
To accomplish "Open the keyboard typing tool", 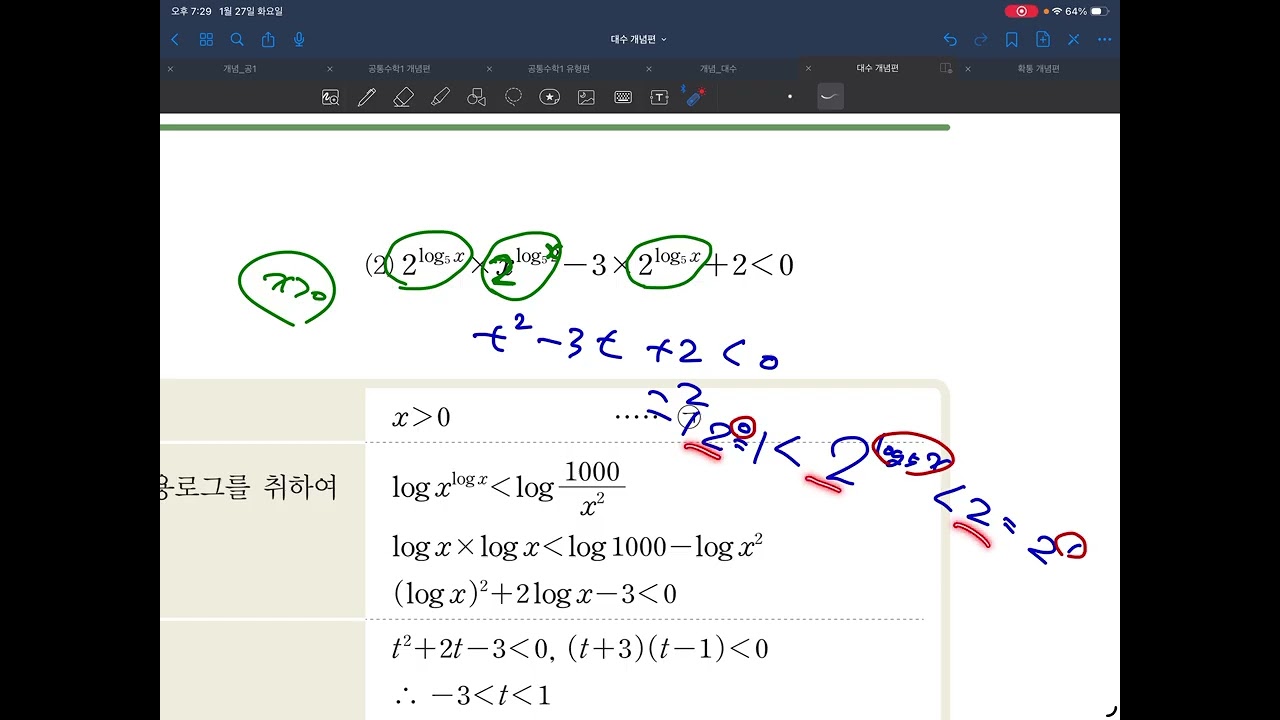I will point(623,97).
